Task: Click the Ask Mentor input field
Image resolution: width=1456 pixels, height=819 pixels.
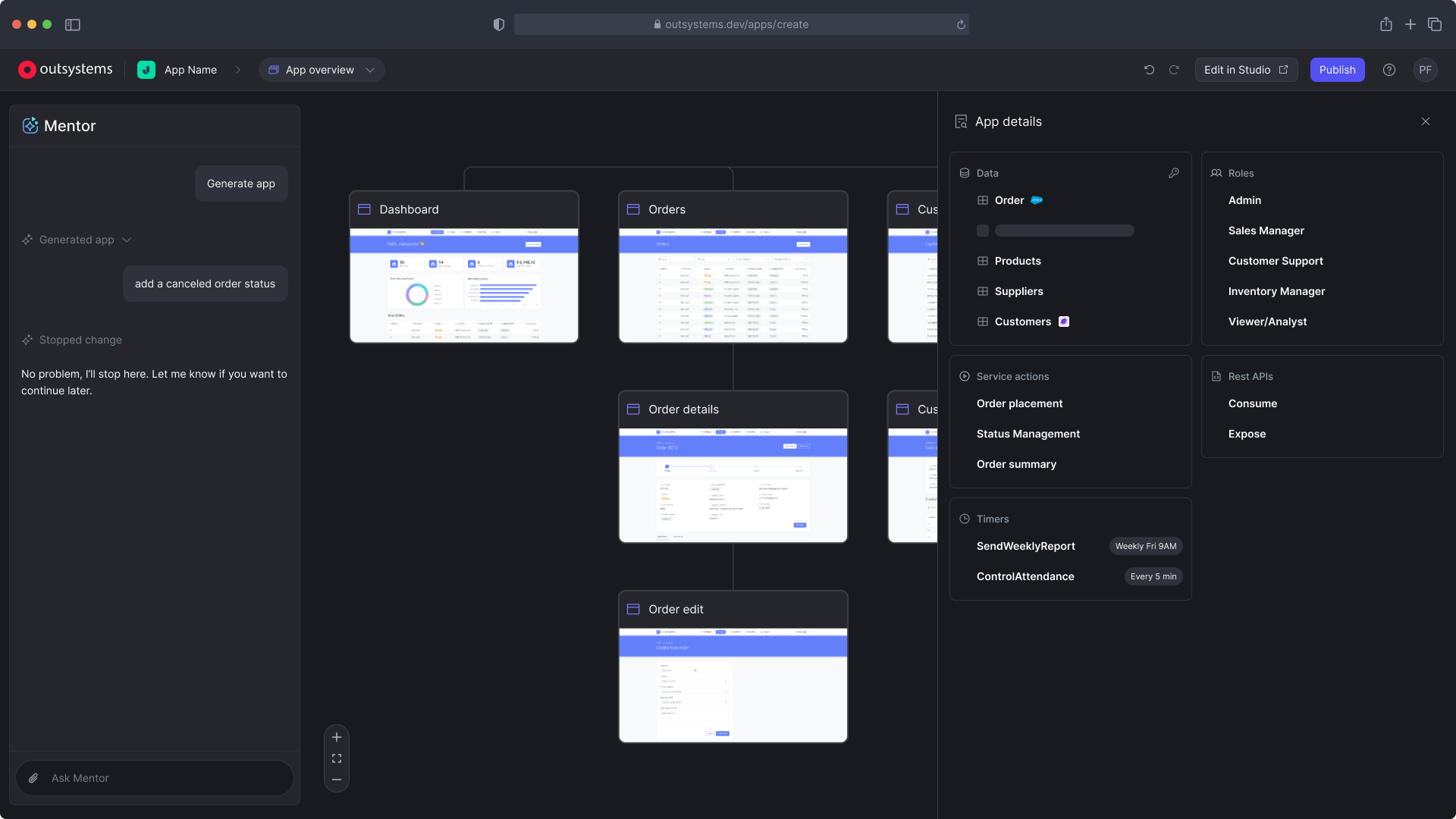Action: coord(155,778)
